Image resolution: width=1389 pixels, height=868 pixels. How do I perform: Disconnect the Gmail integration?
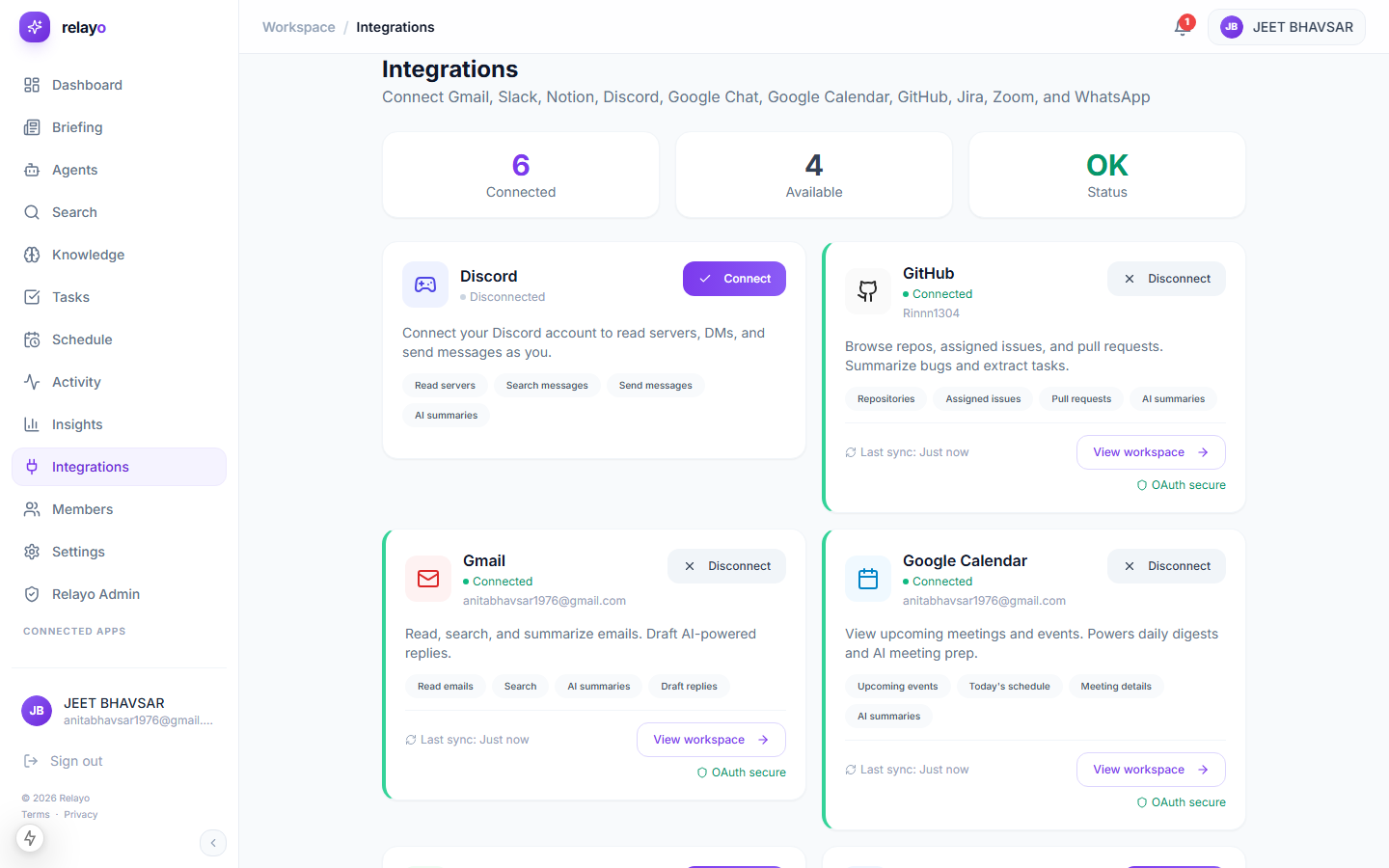[726, 566]
